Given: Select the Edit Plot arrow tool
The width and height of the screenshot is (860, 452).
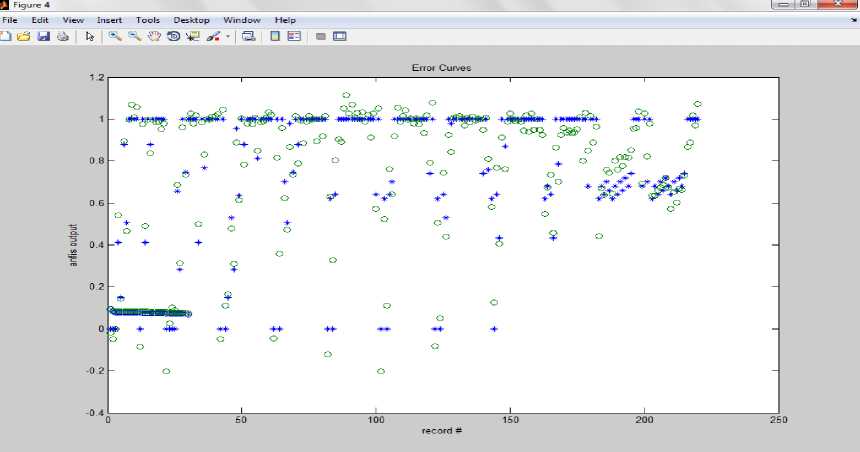Looking at the screenshot, I should pyautogui.click(x=90, y=37).
